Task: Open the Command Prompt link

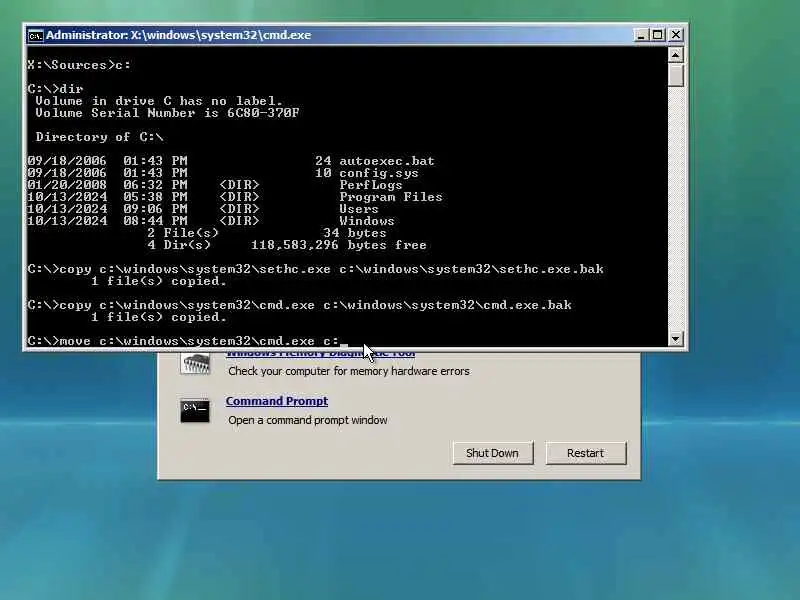Action: tap(277, 401)
